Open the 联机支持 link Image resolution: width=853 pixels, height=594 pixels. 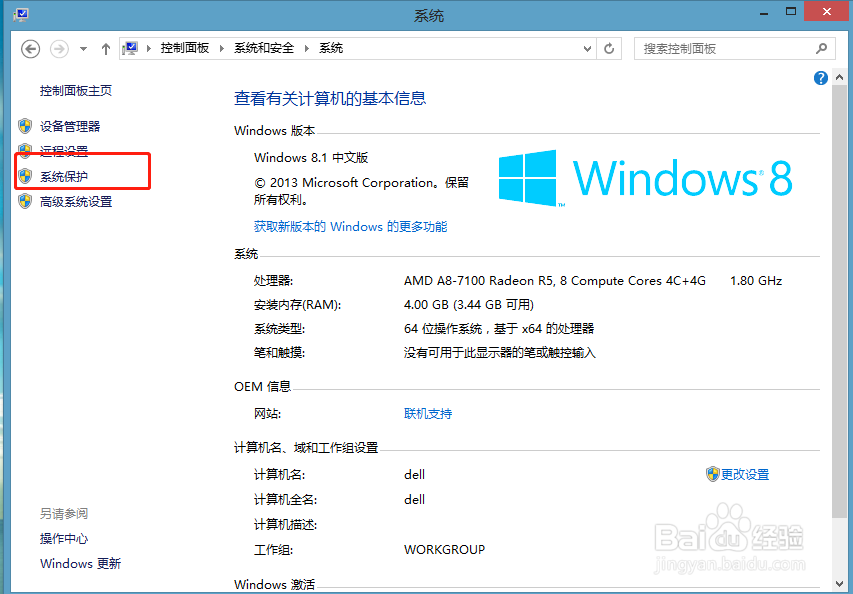point(427,413)
